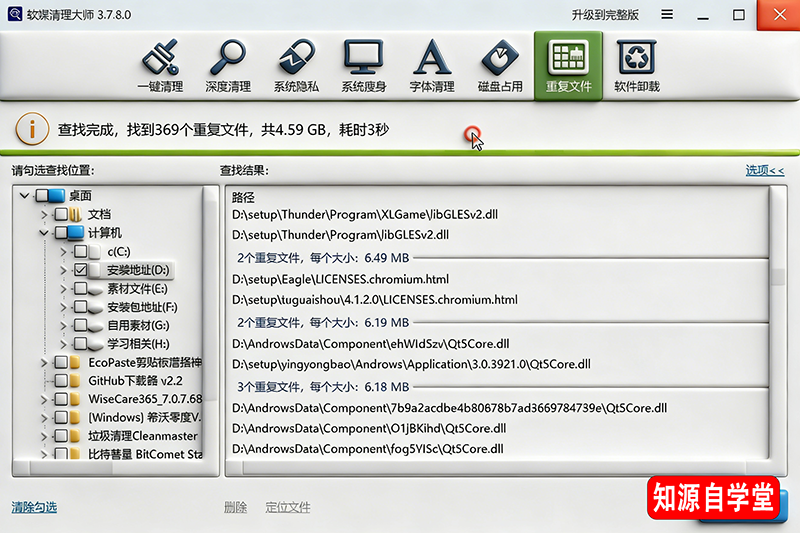Check the 桌面 checkbox
The width and height of the screenshot is (800, 533).
tap(42, 195)
